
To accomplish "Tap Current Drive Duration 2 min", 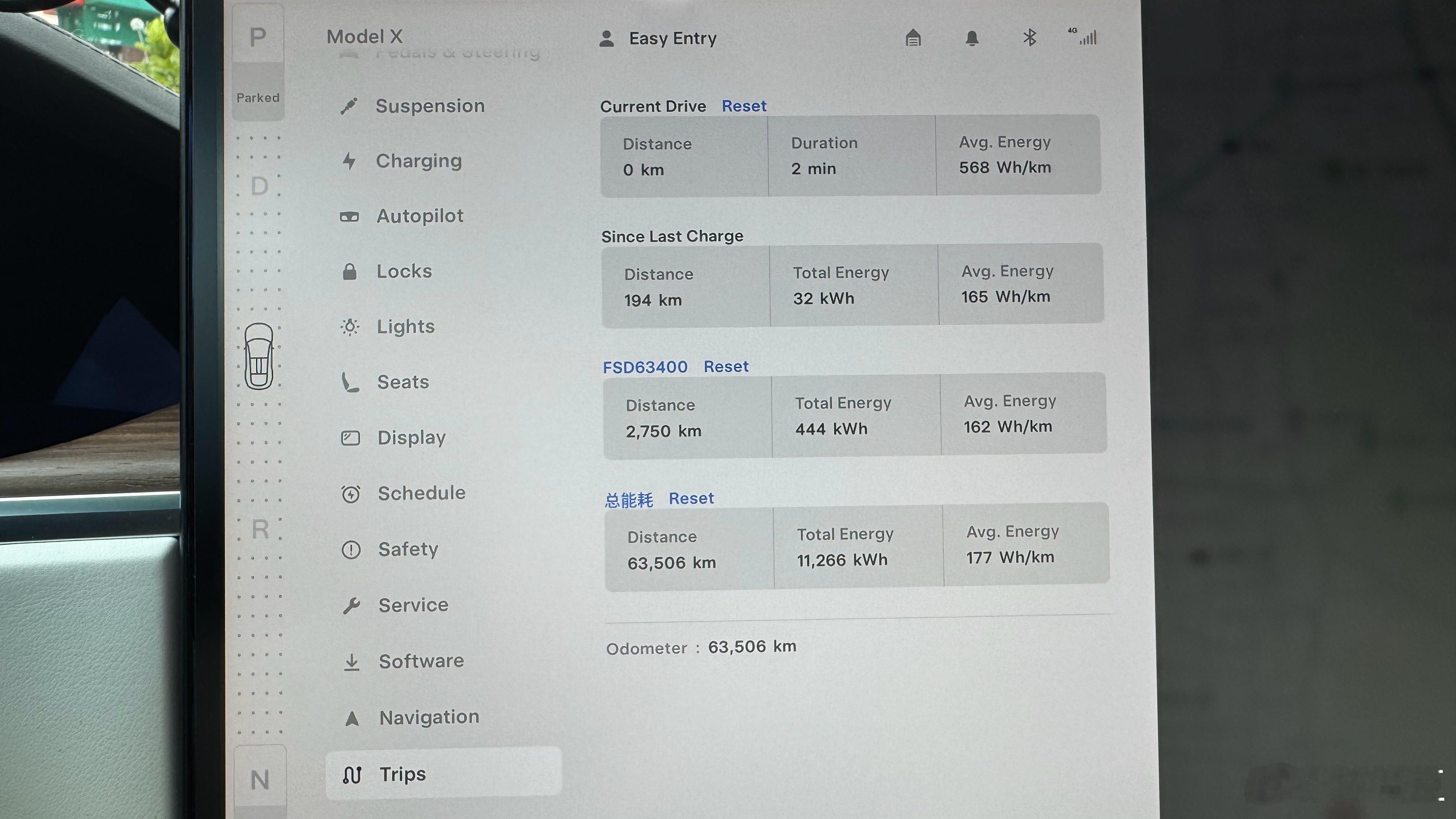I will 813,169.
